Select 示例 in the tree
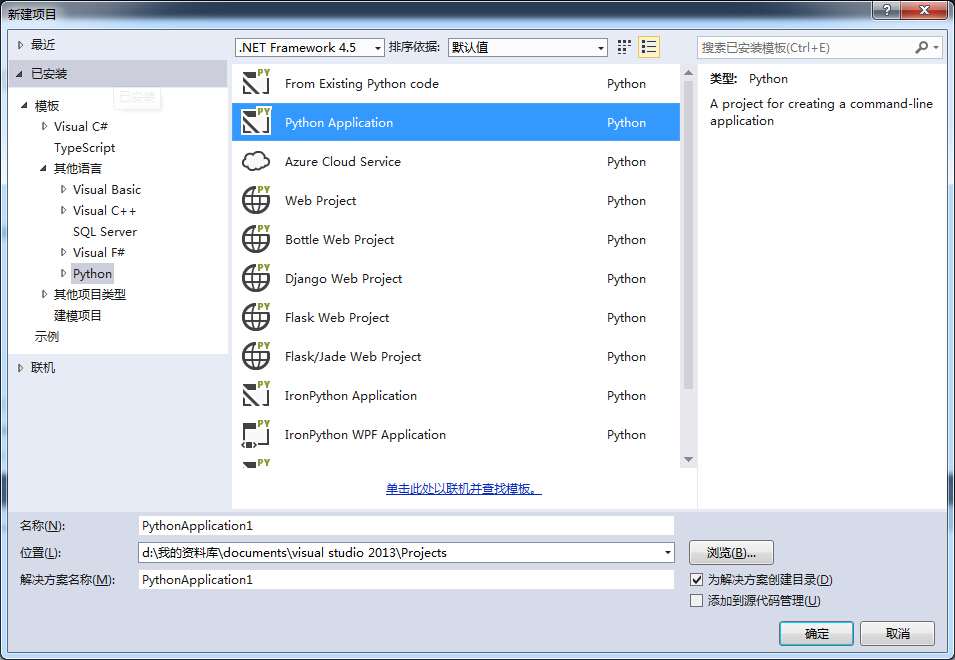The height and width of the screenshot is (660, 955). point(46,337)
